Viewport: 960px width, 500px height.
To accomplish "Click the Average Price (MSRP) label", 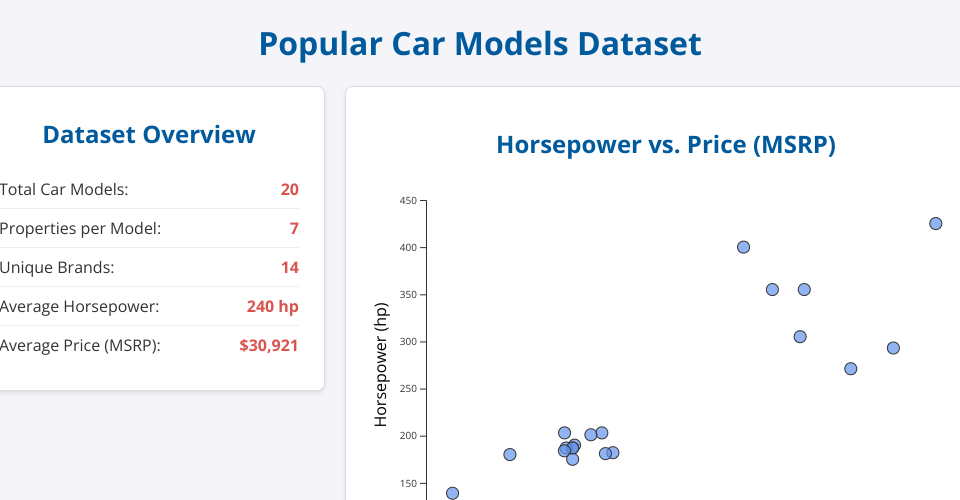I will (x=80, y=346).
